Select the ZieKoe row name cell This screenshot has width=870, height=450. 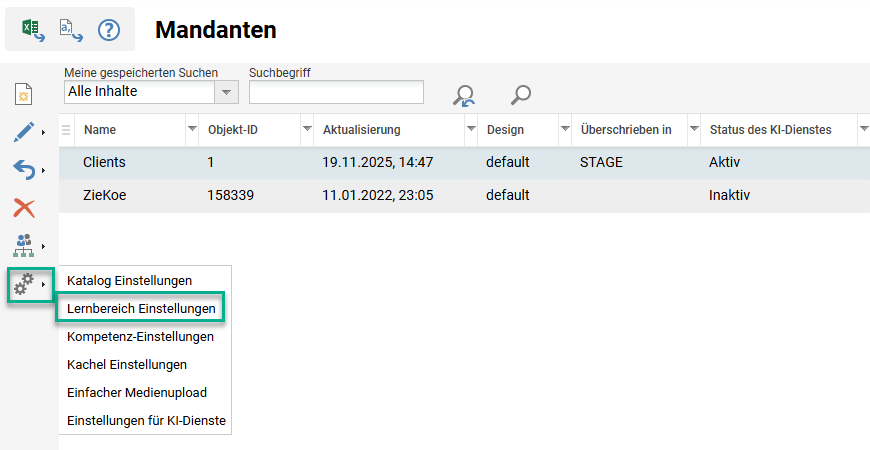point(104,195)
